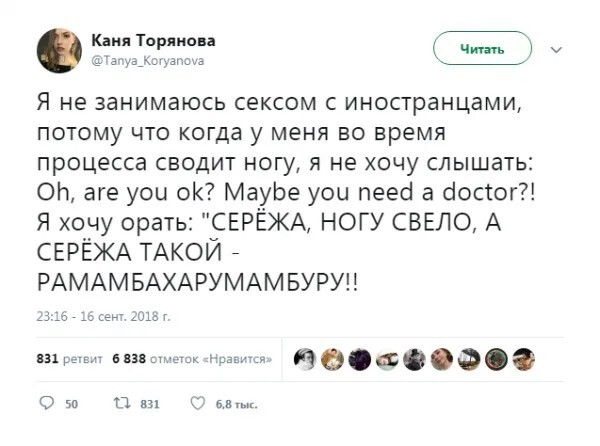
Task: Open the third liker avatar in row
Action: pos(360,360)
